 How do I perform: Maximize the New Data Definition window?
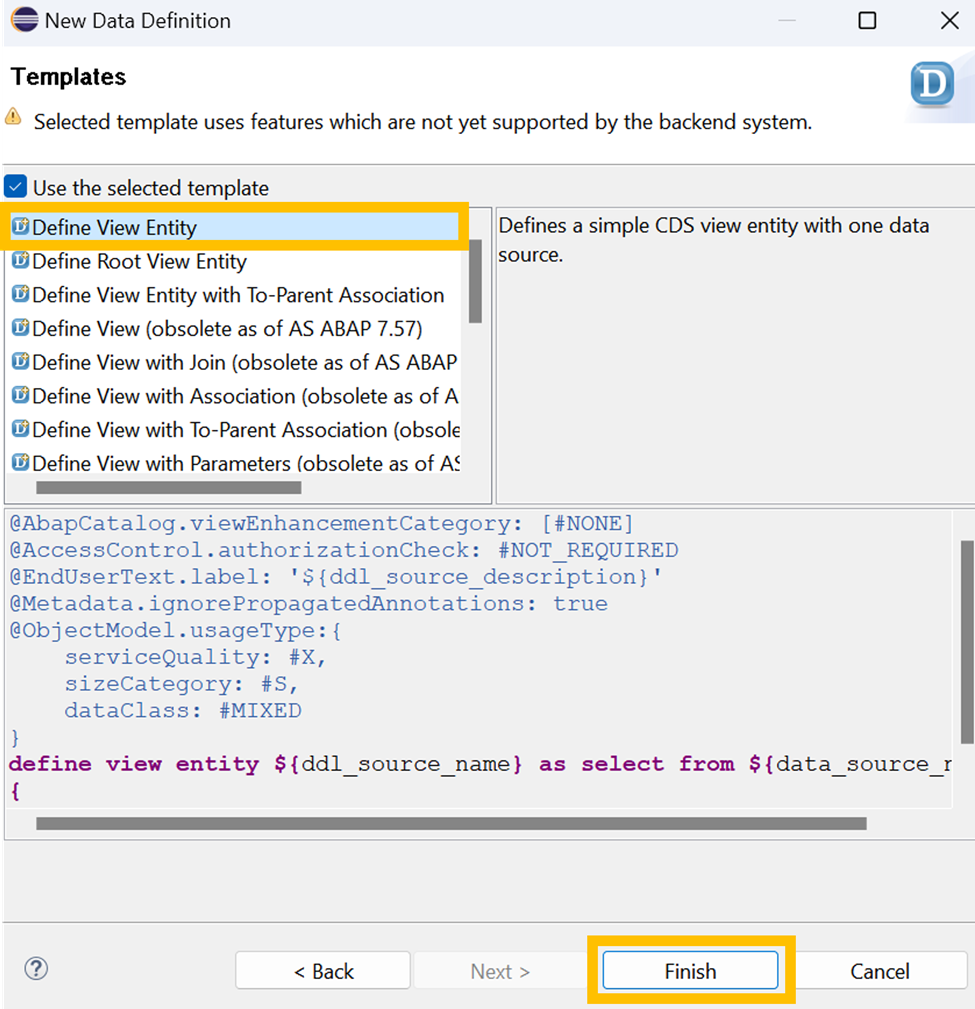pos(867,21)
